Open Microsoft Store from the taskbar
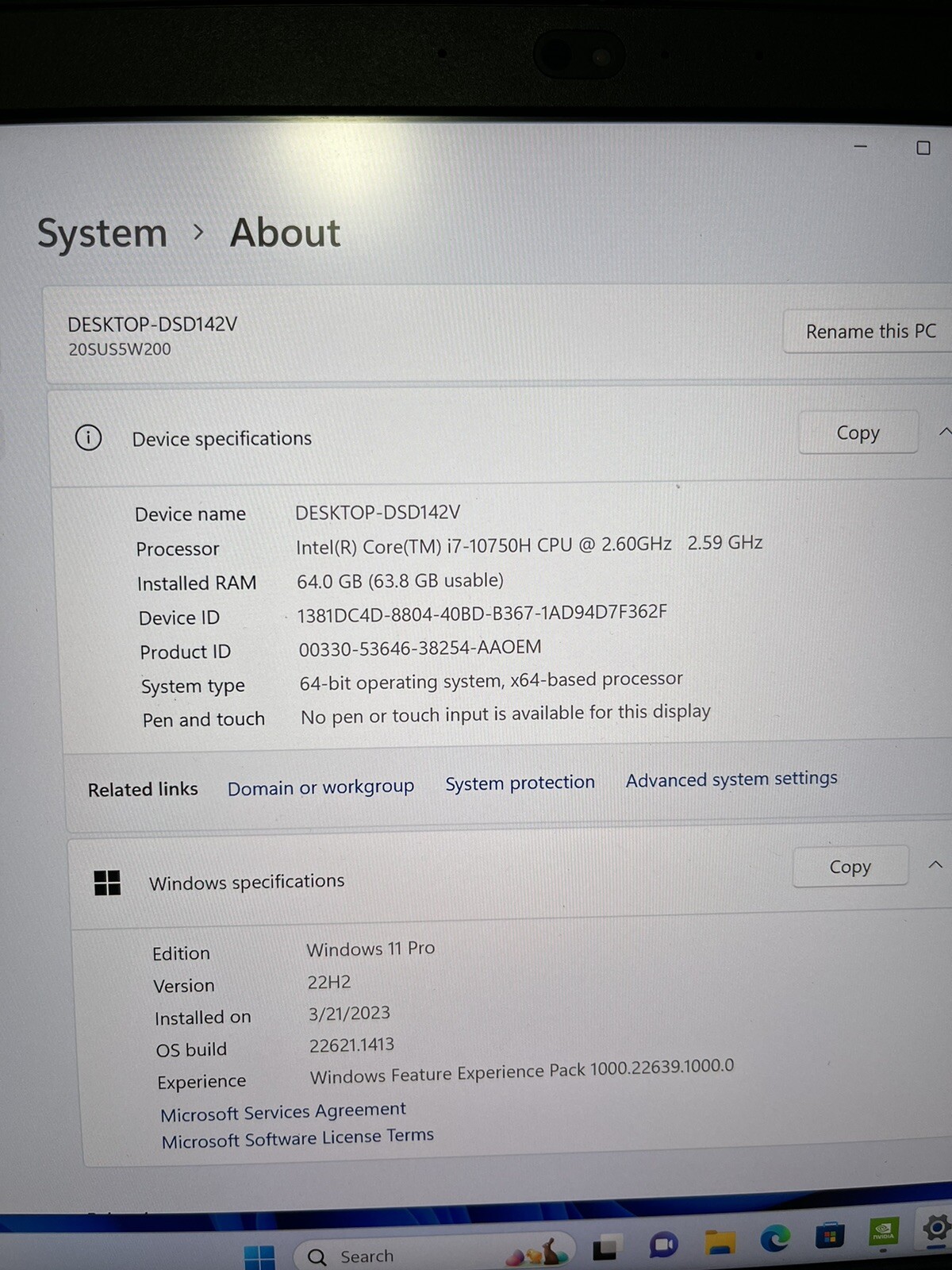 (829, 1236)
